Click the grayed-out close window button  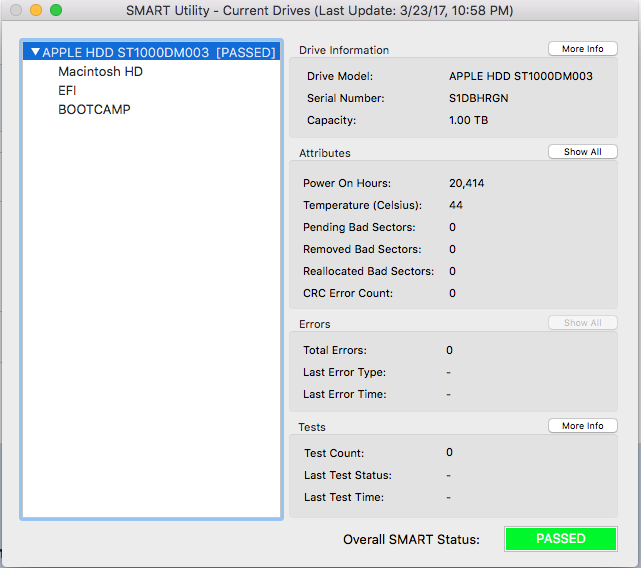[16, 10]
